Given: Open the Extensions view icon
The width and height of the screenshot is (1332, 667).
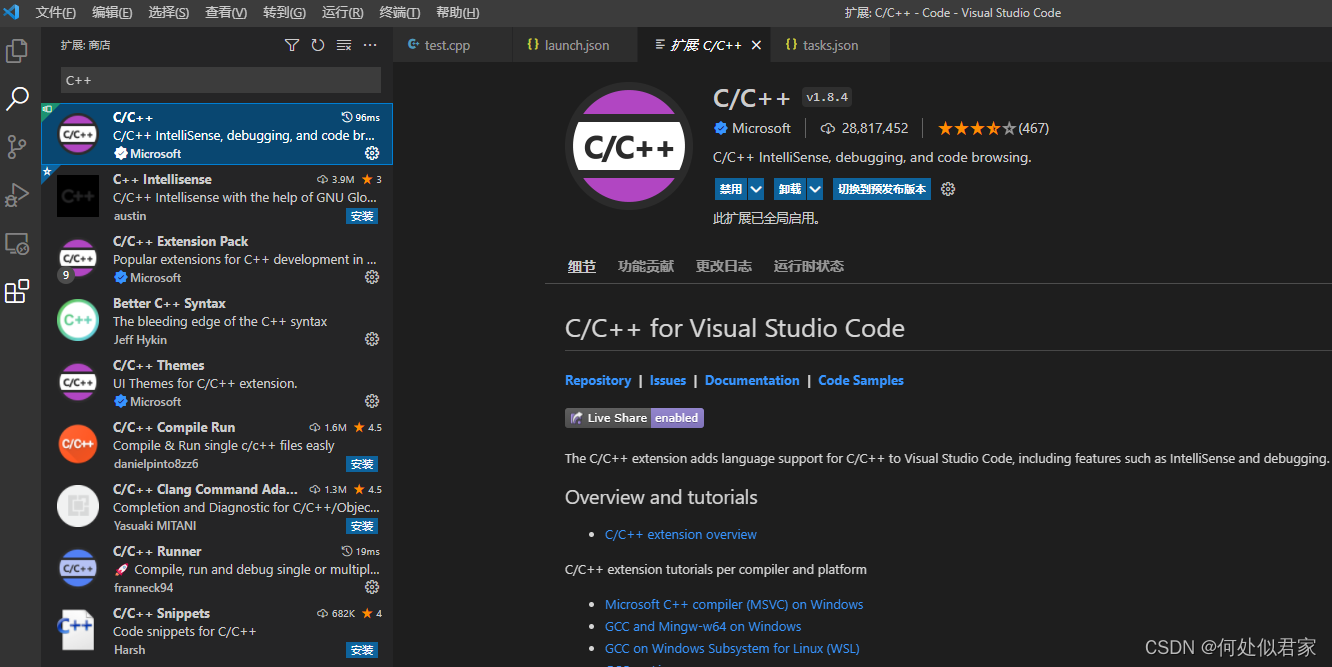Looking at the screenshot, I should coord(17,291).
